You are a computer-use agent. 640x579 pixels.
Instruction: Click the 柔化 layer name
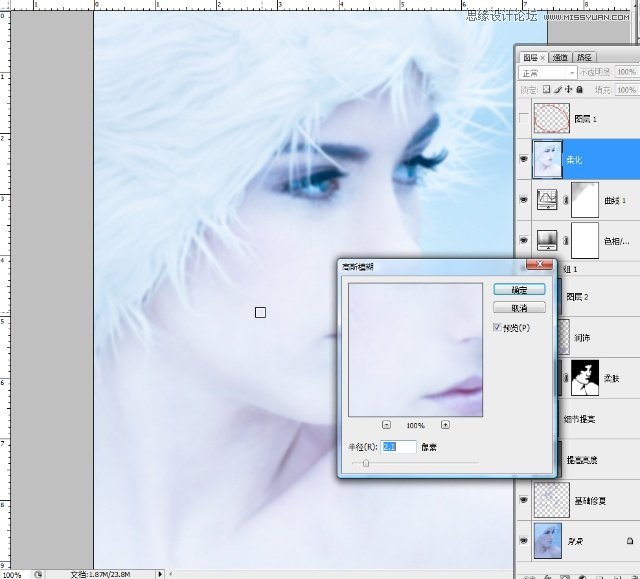point(574,160)
